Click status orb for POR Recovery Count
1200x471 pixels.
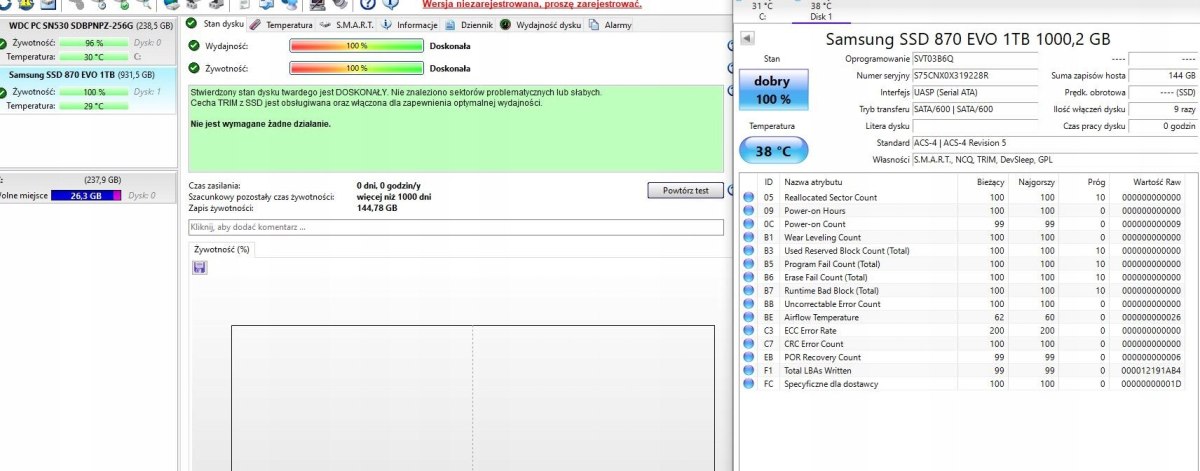click(x=749, y=357)
